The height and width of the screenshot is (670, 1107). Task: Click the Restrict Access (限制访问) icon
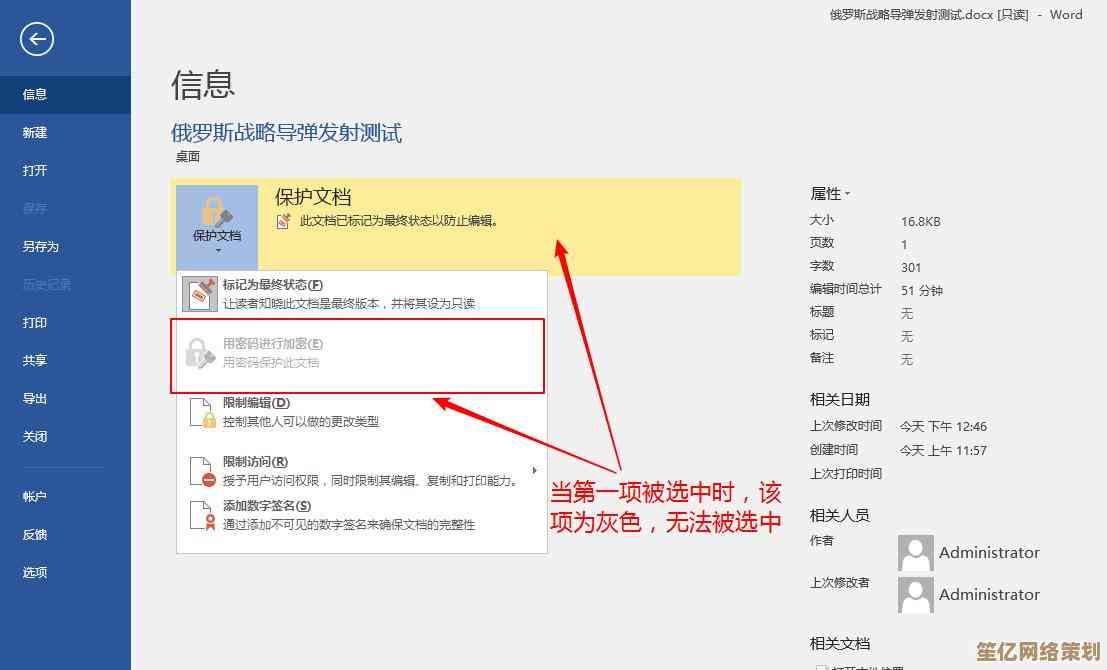pyautogui.click(x=202, y=471)
